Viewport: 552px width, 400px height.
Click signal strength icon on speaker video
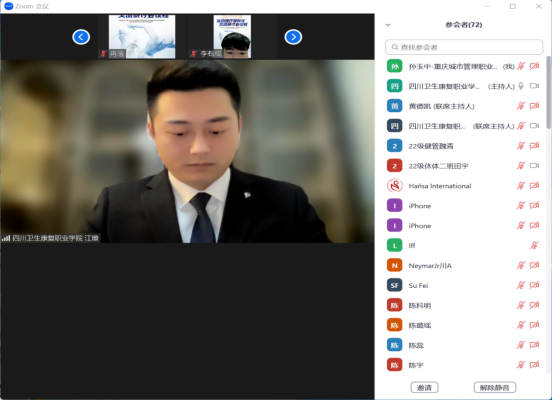tap(6, 238)
